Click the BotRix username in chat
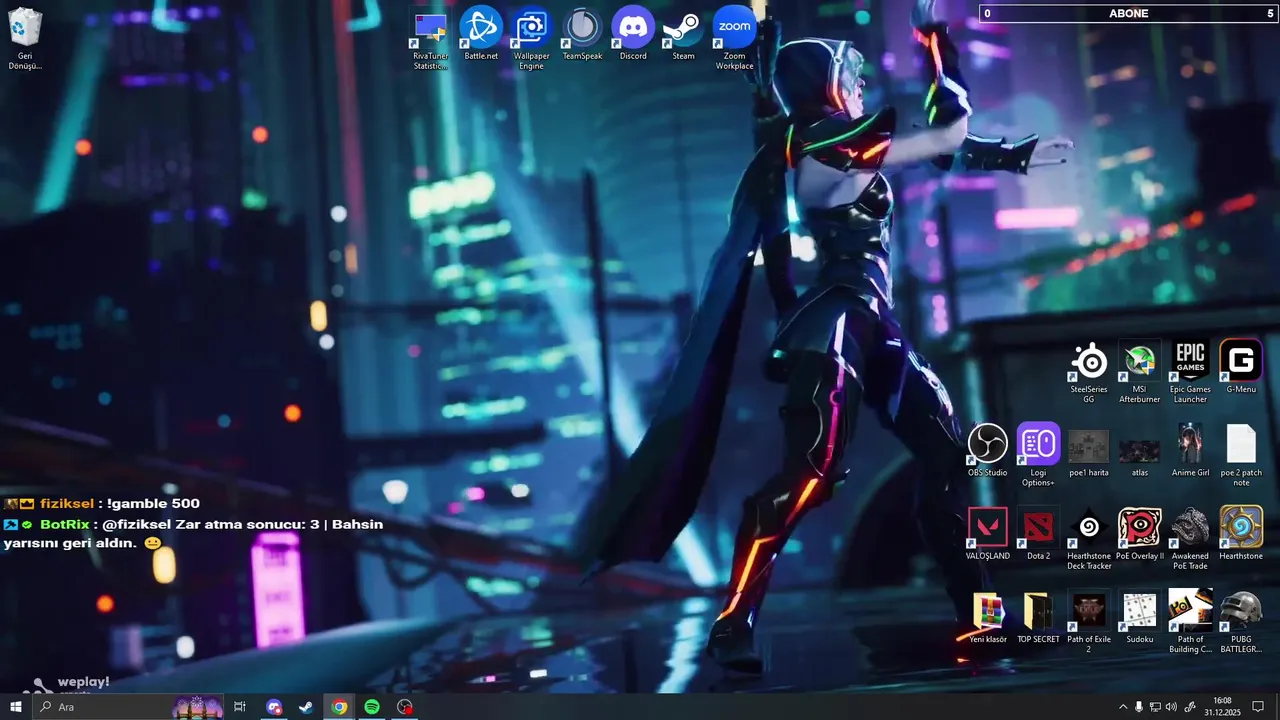 coord(65,524)
